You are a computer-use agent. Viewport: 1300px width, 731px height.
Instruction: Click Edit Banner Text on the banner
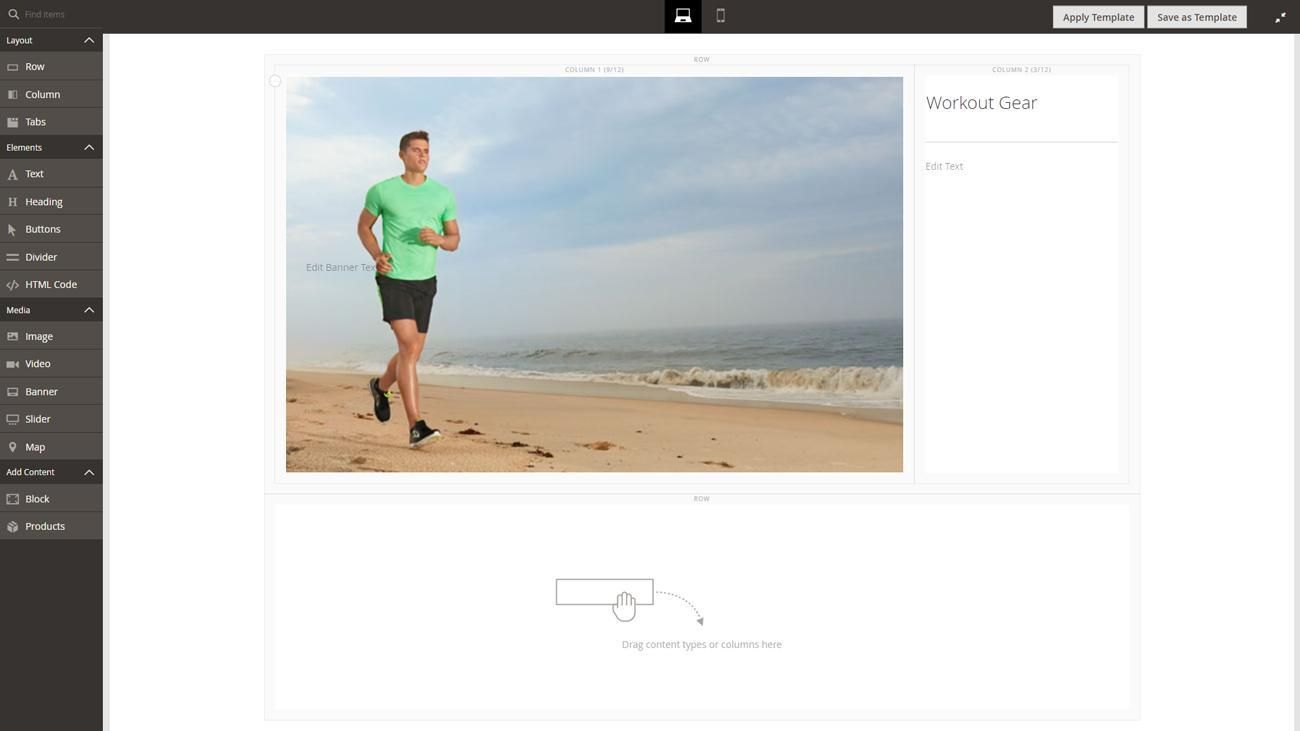pos(341,267)
